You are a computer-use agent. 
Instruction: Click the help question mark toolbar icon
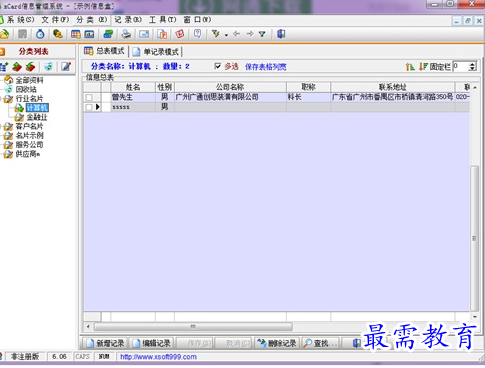(x=198, y=34)
